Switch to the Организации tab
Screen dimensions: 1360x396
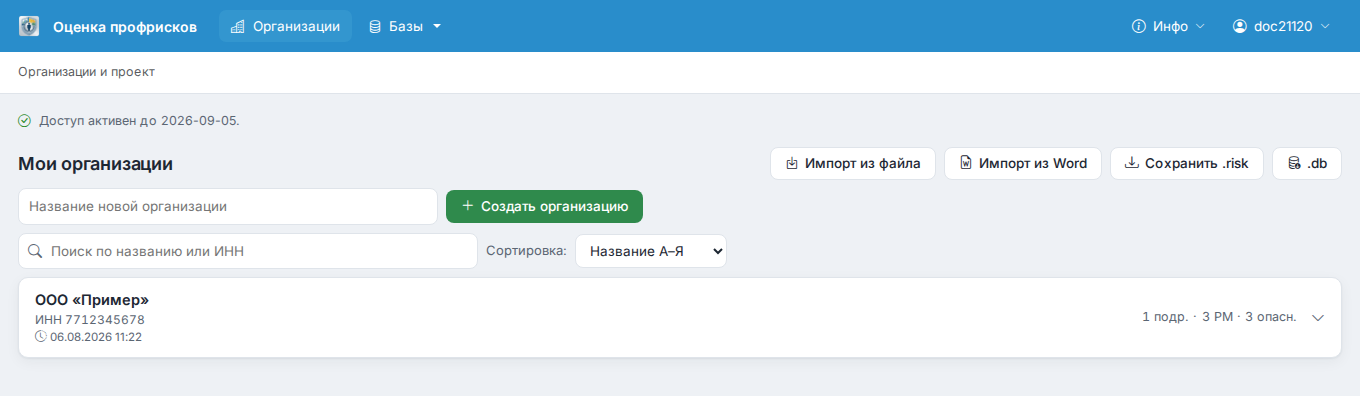click(285, 27)
